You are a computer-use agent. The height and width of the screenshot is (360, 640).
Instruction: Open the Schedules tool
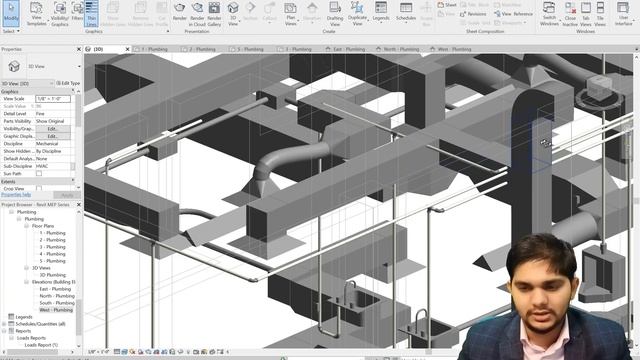(406, 12)
